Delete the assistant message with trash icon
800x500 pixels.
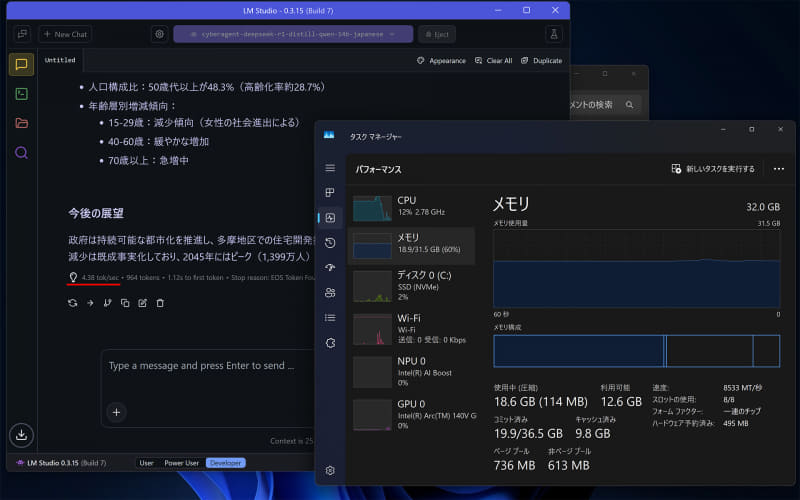pos(160,303)
